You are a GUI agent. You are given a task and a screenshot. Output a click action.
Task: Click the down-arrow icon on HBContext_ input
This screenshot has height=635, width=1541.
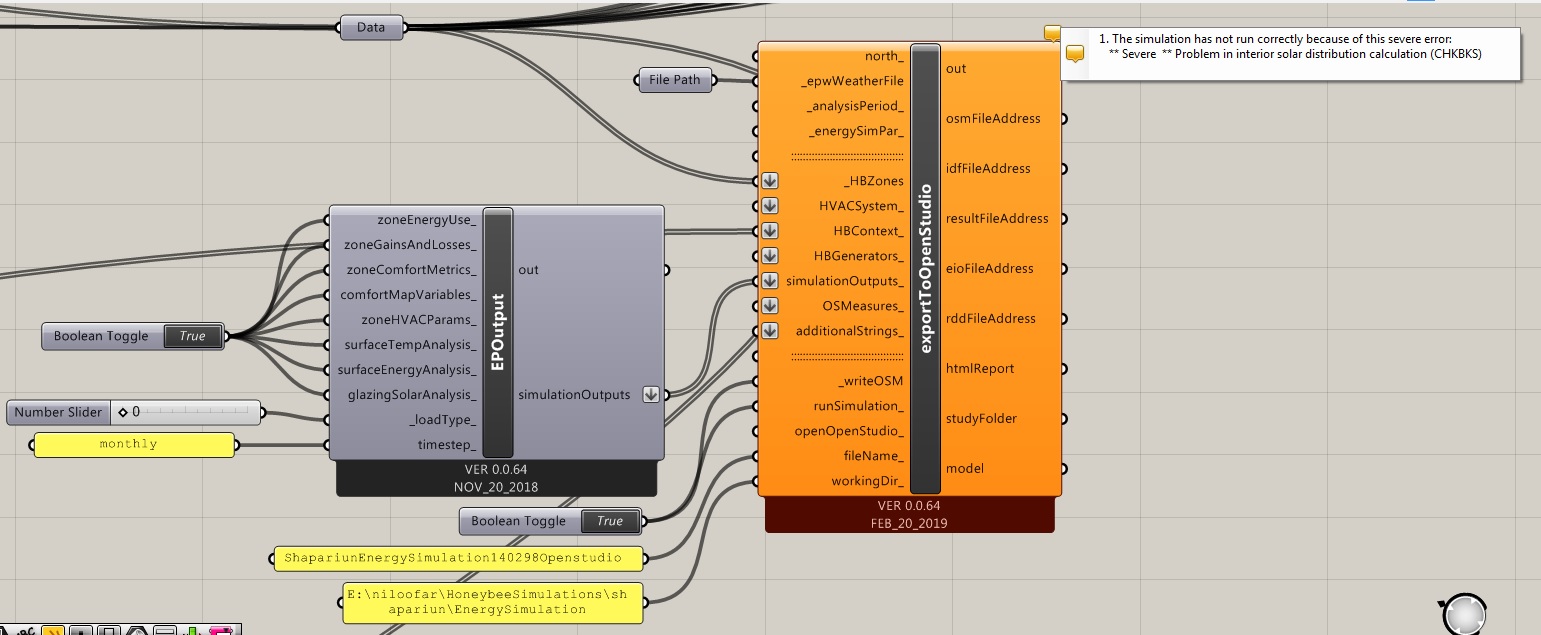pyautogui.click(x=769, y=231)
